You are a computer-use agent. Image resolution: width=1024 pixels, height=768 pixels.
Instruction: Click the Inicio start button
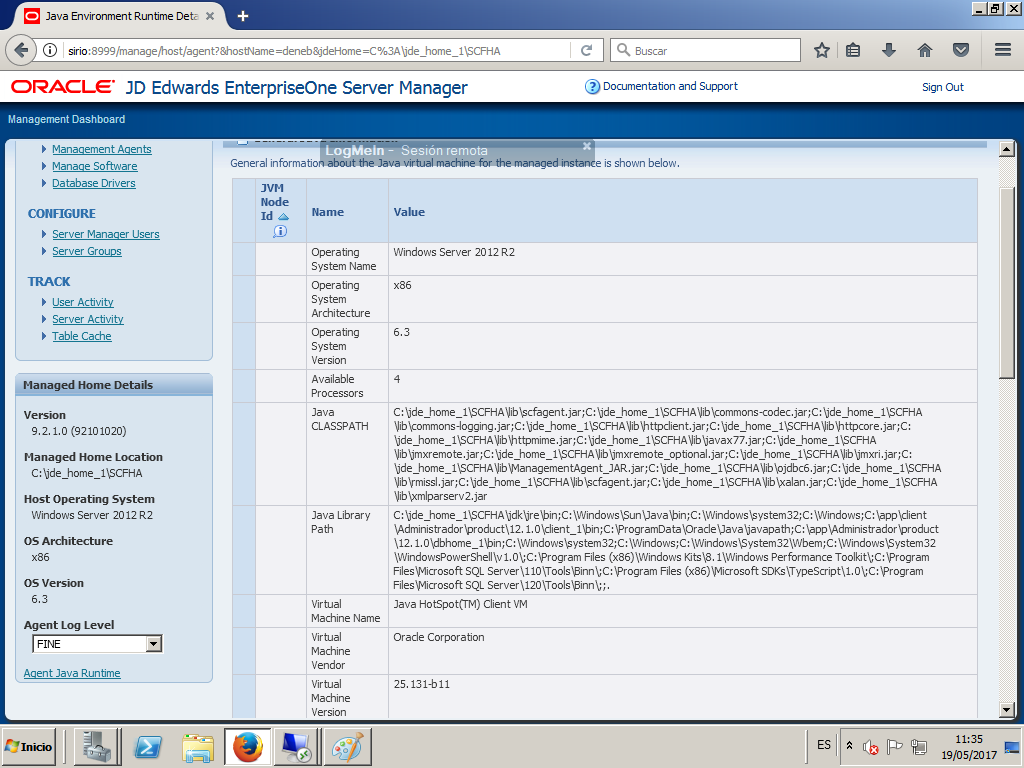pyautogui.click(x=29, y=746)
